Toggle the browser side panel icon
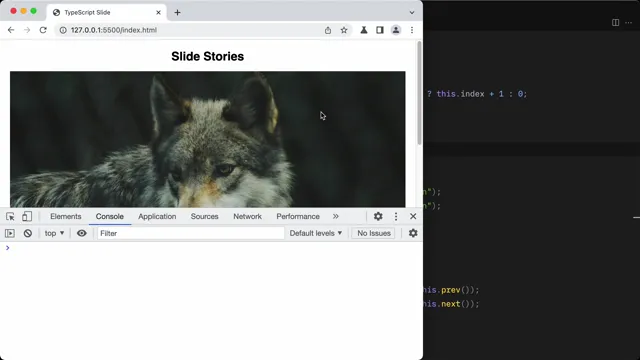Image resolution: width=640 pixels, height=360 pixels. click(380, 30)
